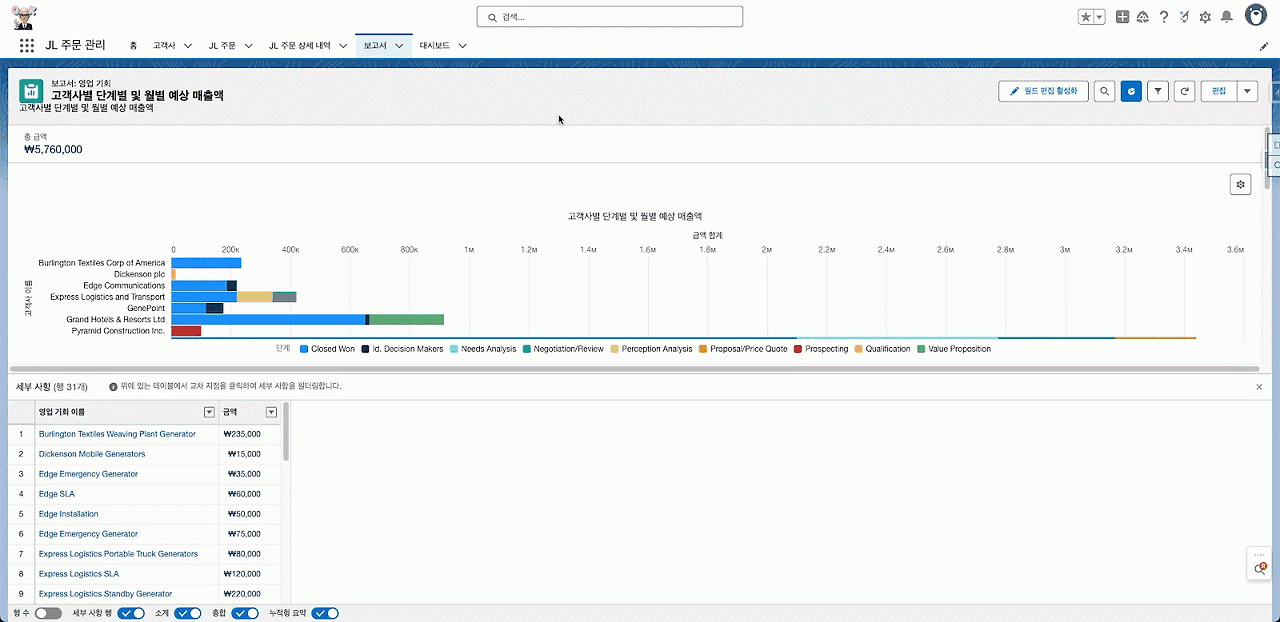1280x622 pixels.
Task: Click the ₩5,760,000 total amount
Action: click(53, 150)
